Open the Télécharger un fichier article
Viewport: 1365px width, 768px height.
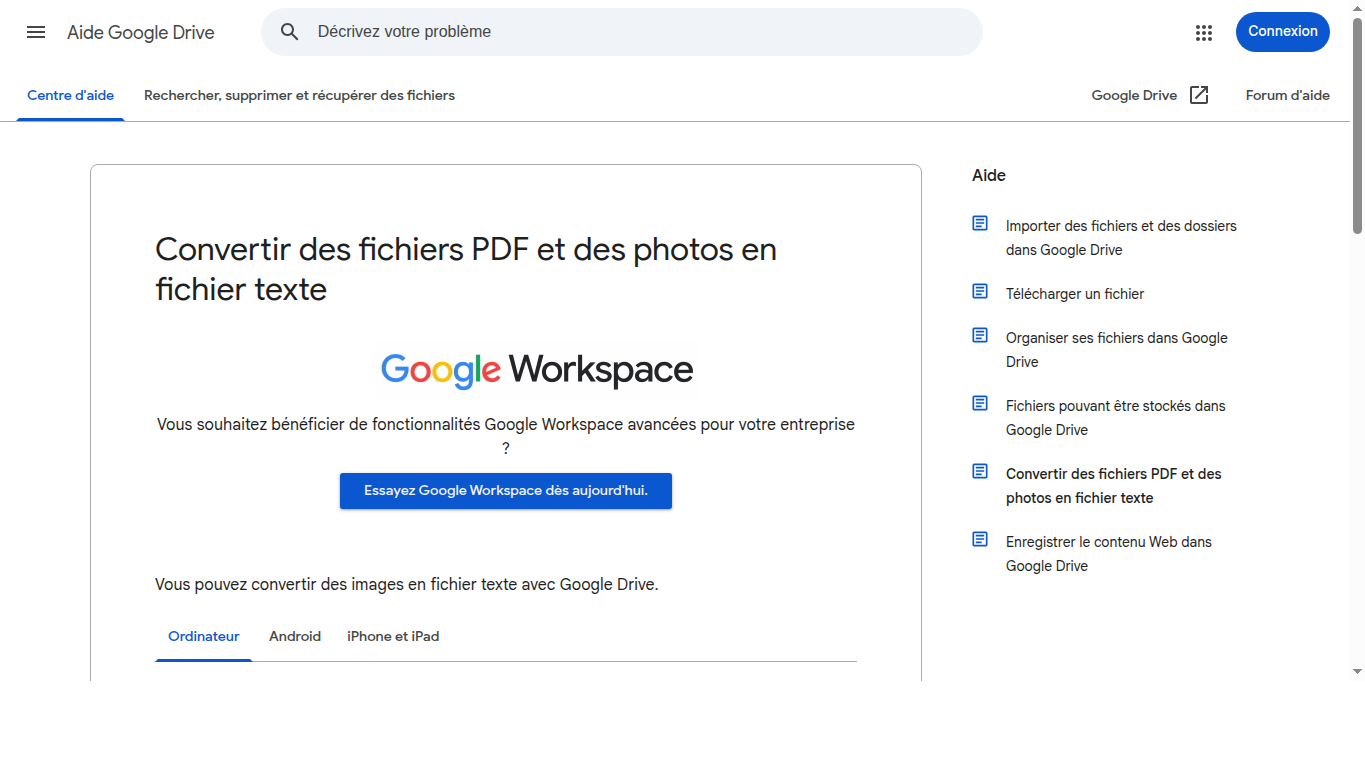tap(1075, 294)
